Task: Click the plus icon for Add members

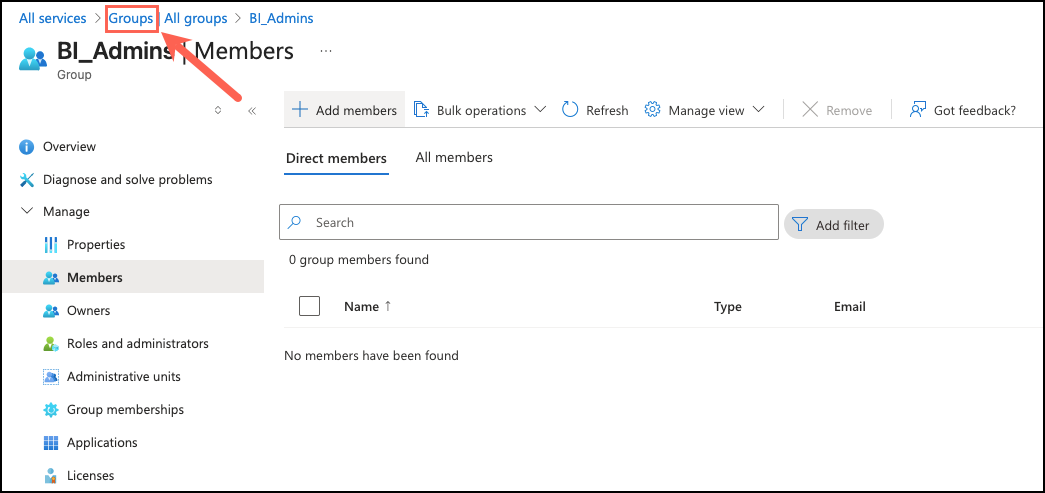Action: tap(301, 110)
